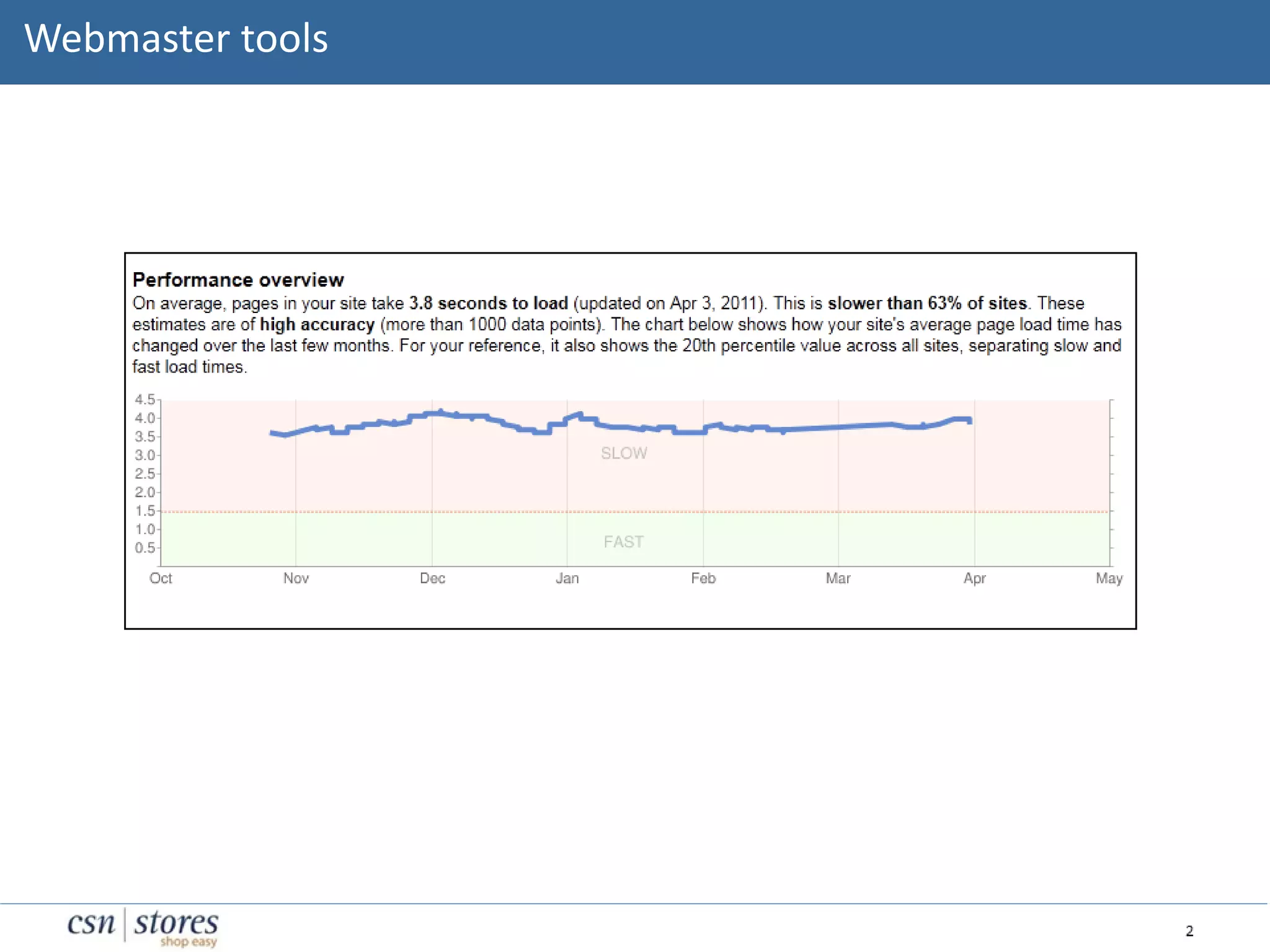Click the blue load-time line near December peak
1270x952 pixels.
pyautogui.click(x=440, y=413)
